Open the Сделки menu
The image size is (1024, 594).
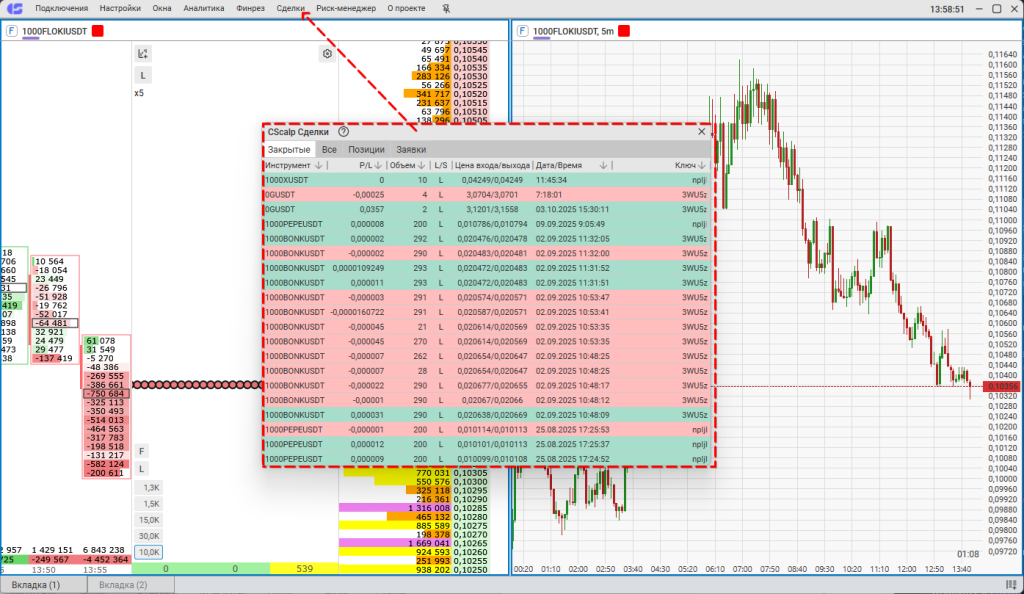coord(290,9)
